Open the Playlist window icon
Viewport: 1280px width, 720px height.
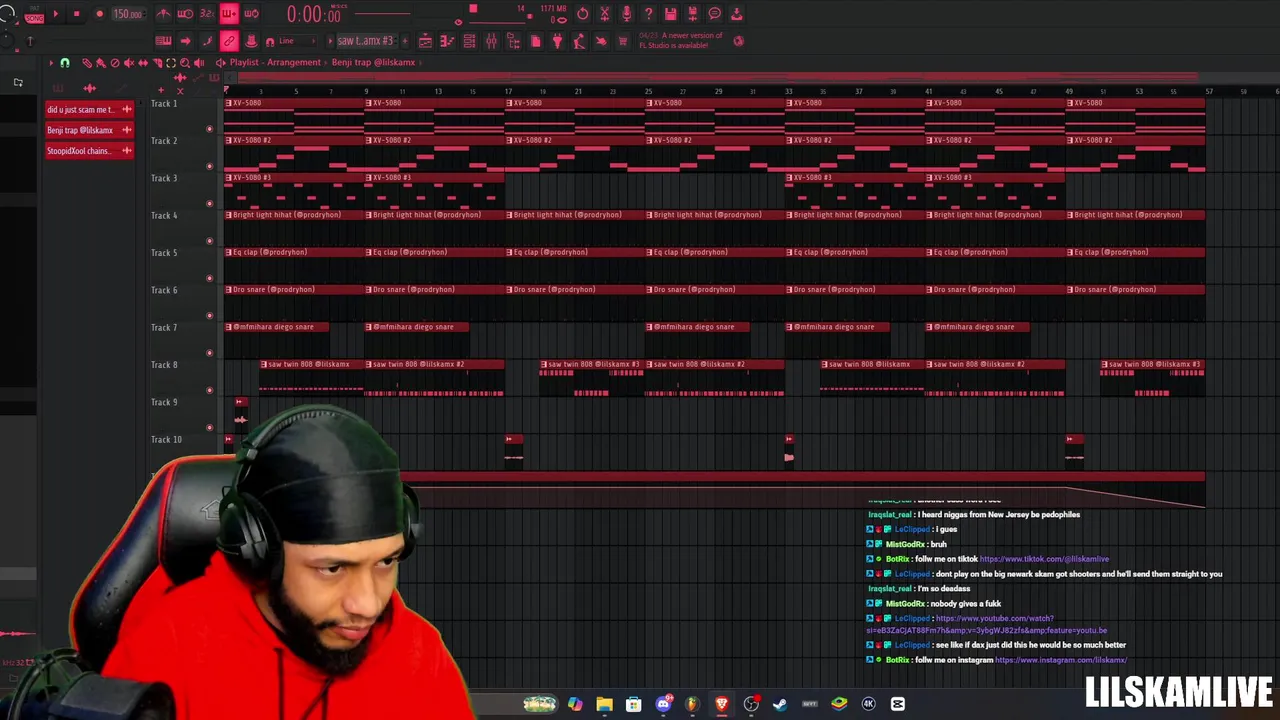pos(425,41)
